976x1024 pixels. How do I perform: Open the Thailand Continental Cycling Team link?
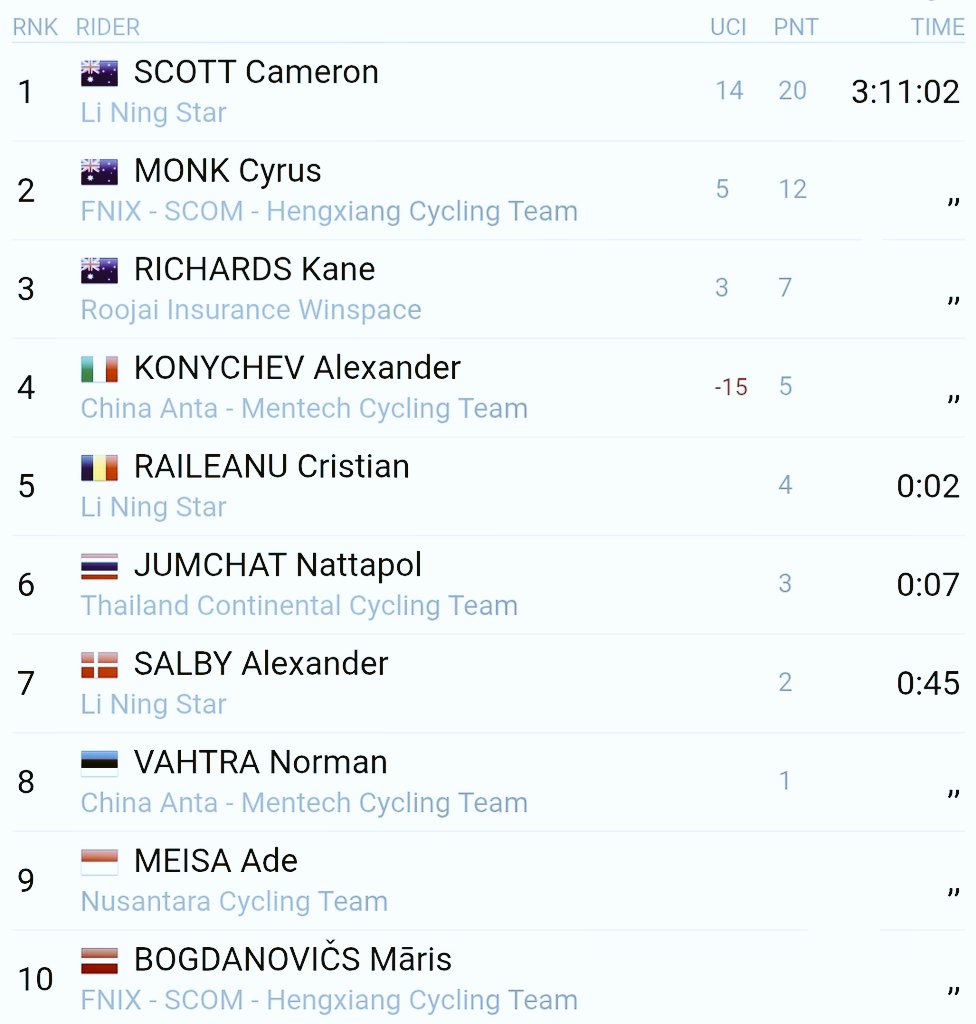[x=299, y=606]
